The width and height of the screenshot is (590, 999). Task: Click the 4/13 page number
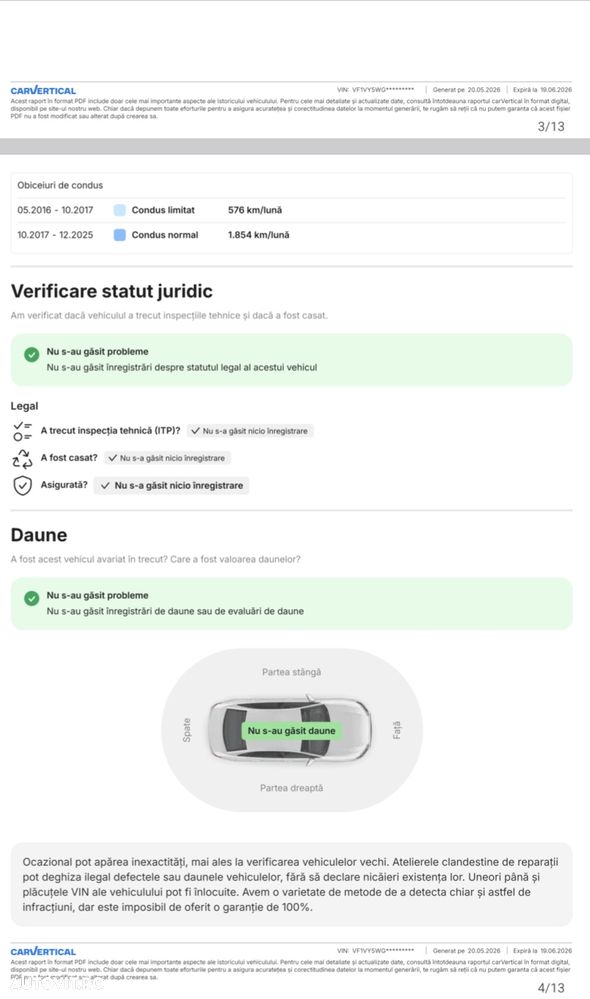click(x=551, y=988)
